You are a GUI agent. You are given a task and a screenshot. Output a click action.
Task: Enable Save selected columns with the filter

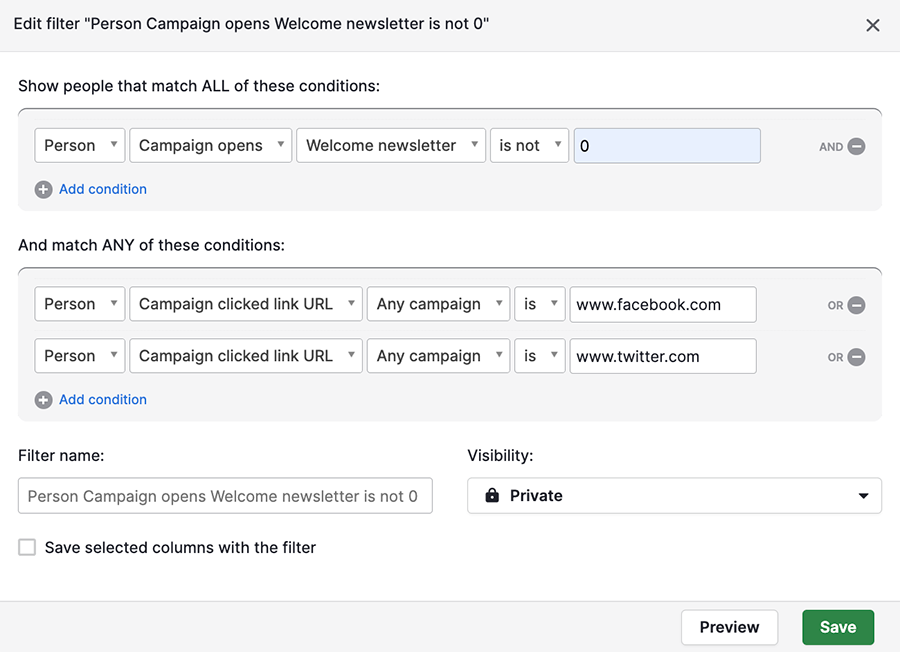pos(27,547)
